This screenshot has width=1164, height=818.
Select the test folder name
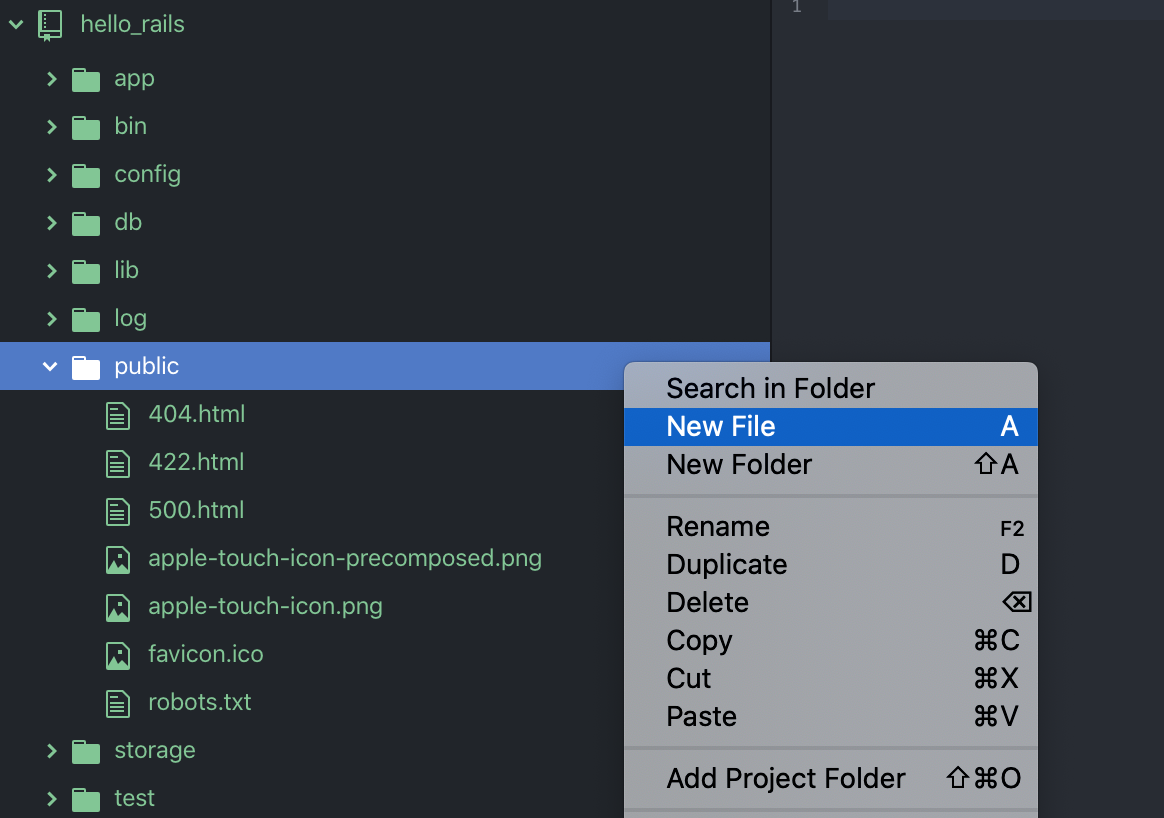point(135,799)
